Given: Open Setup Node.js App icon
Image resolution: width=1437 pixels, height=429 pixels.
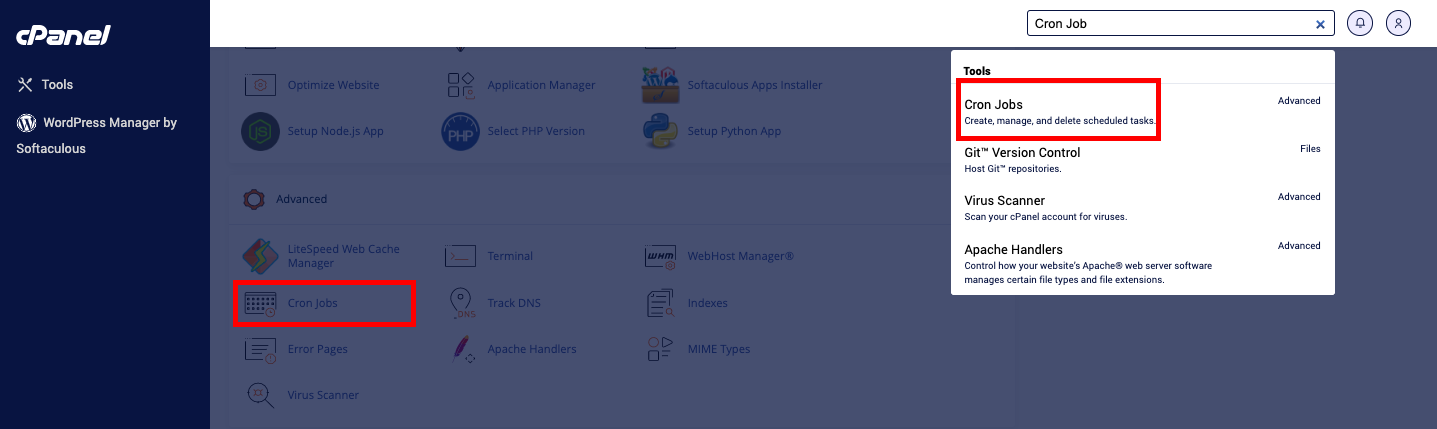Looking at the screenshot, I should pyautogui.click(x=261, y=131).
